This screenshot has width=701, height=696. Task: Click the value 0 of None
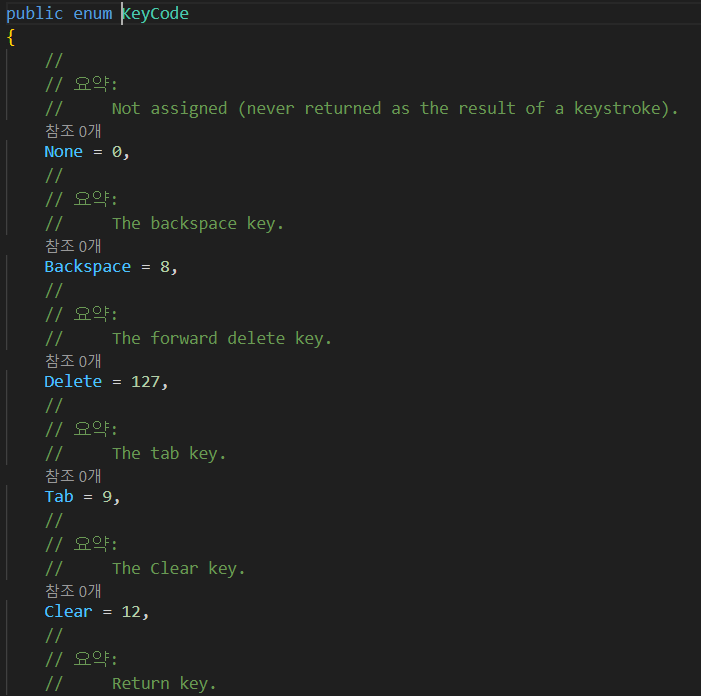[117, 152]
